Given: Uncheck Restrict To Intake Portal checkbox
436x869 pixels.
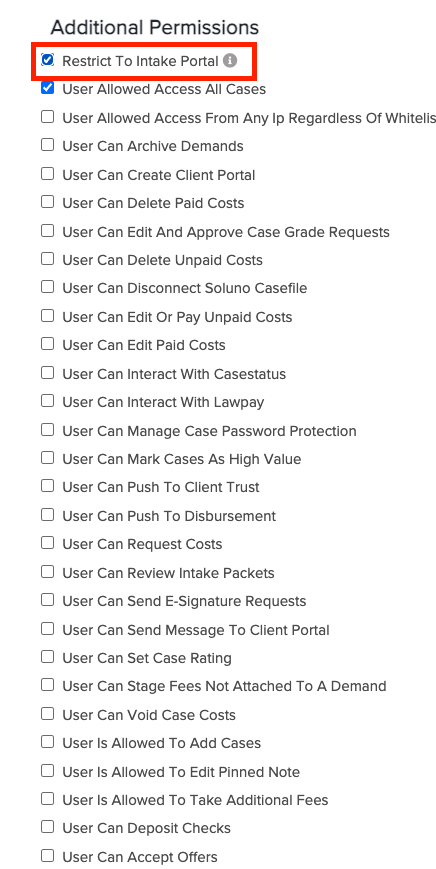Looking at the screenshot, I should [x=48, y=60].
